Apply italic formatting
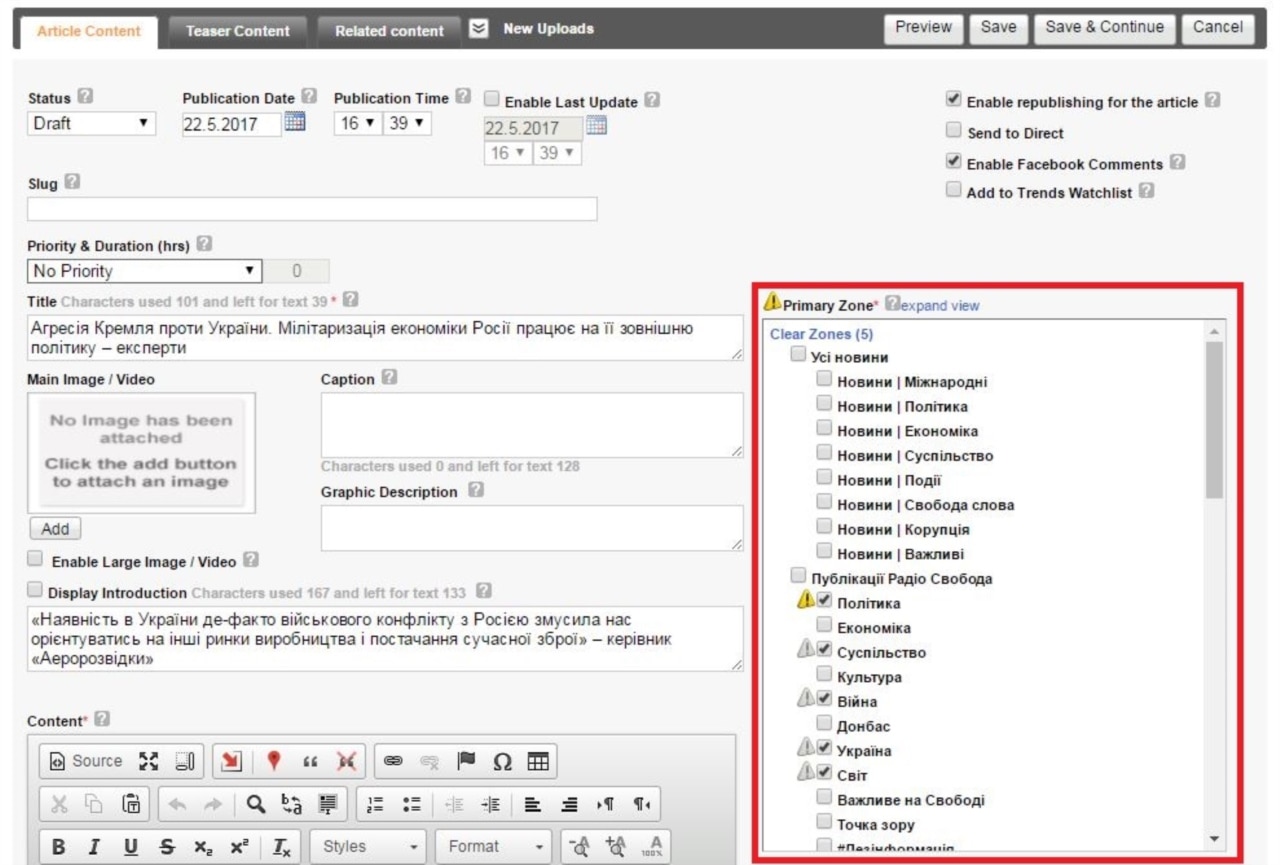The width and height of the screenshot is (1280, 865). point(94,847)
